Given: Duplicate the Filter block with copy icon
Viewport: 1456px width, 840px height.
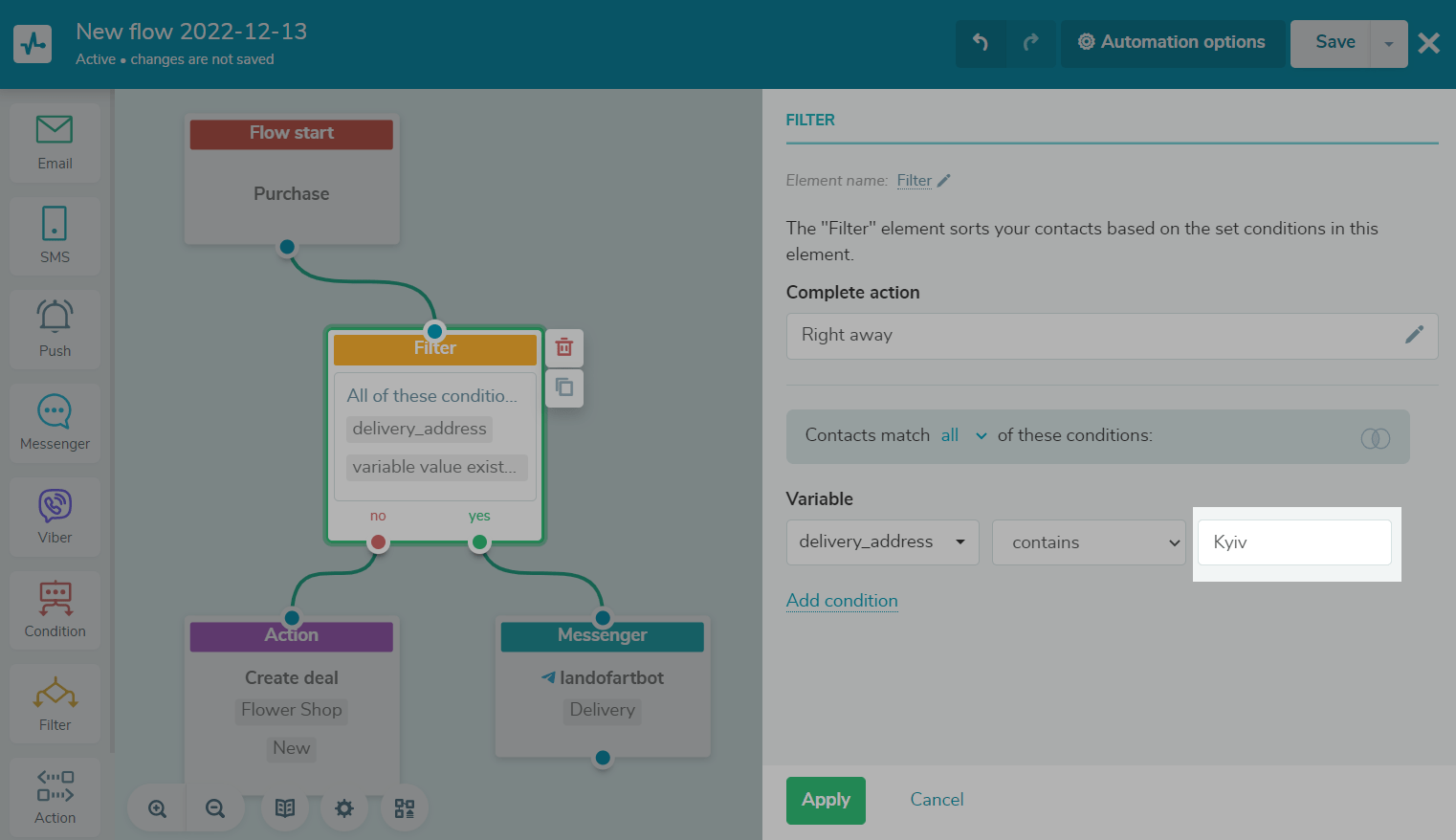Looking at the screenshot, I should [564, 387].
